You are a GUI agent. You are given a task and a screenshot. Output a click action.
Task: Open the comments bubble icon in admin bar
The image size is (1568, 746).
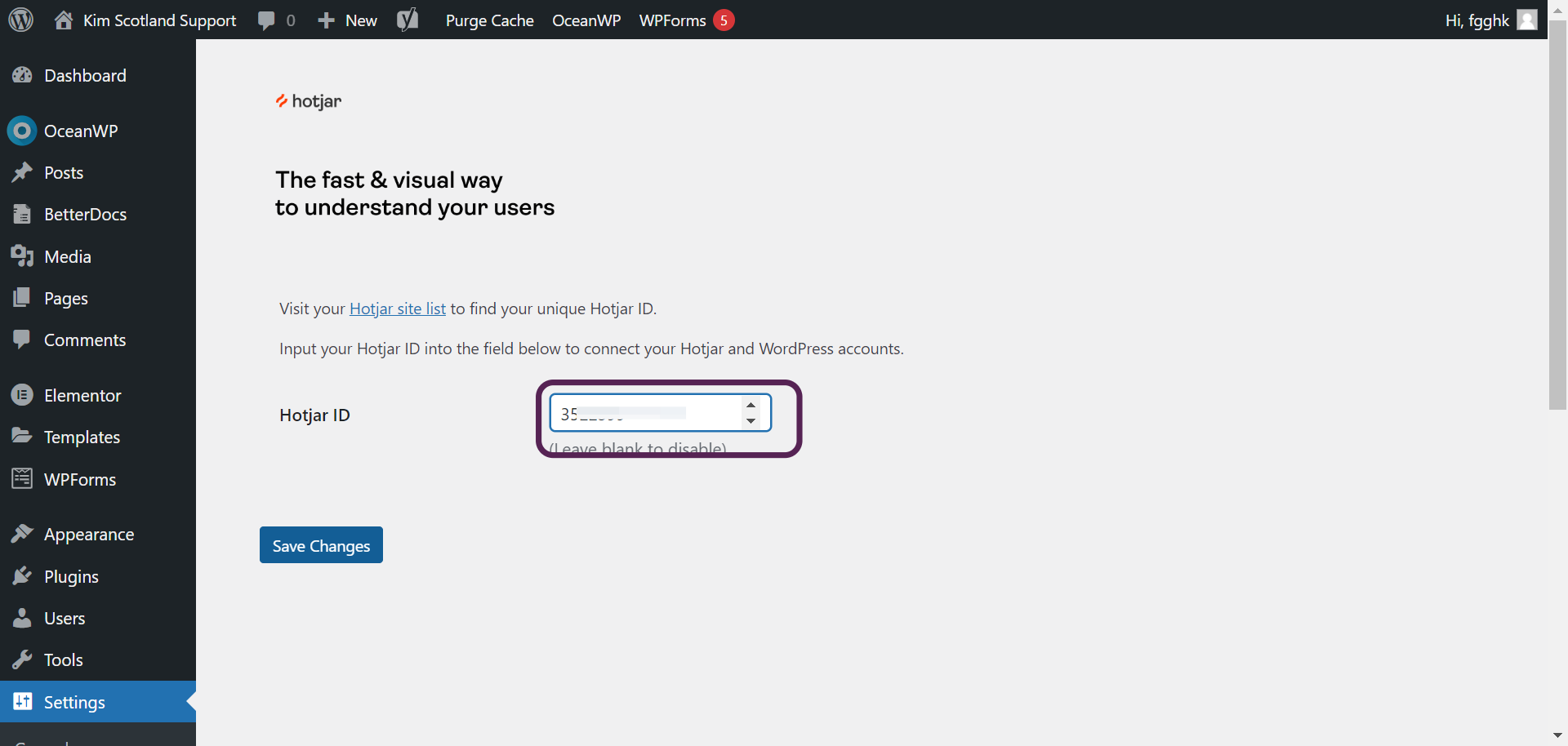[x=266, y=20]
